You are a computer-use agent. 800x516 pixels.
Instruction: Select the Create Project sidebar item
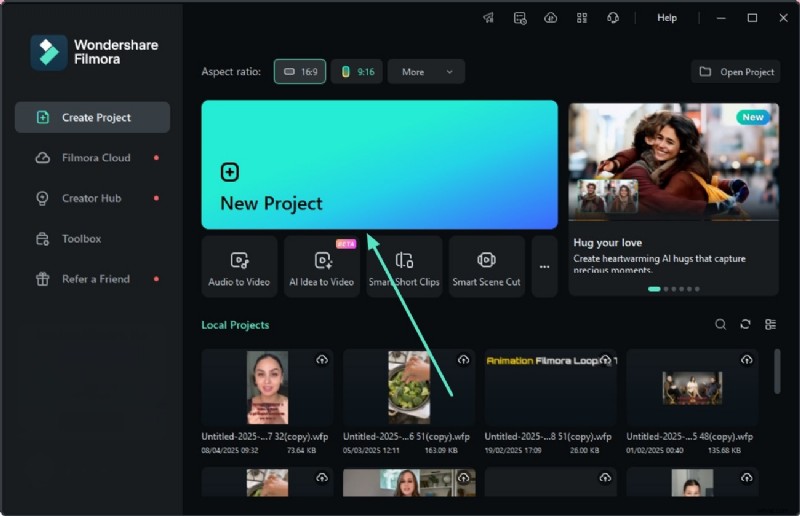[x=92, y=117]
